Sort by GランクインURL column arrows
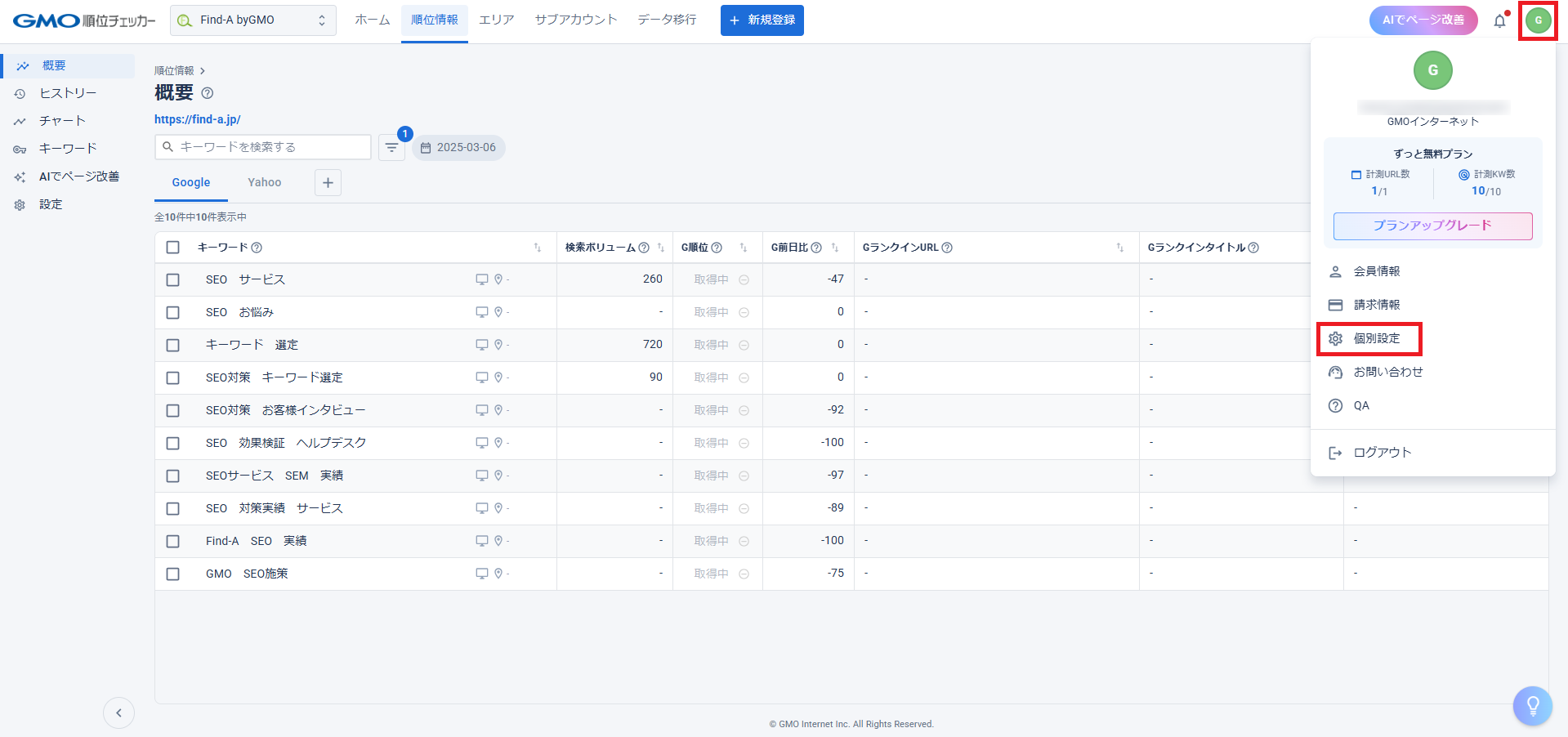This screenshot has height=737, width=1568. (x=1120, y=248)
